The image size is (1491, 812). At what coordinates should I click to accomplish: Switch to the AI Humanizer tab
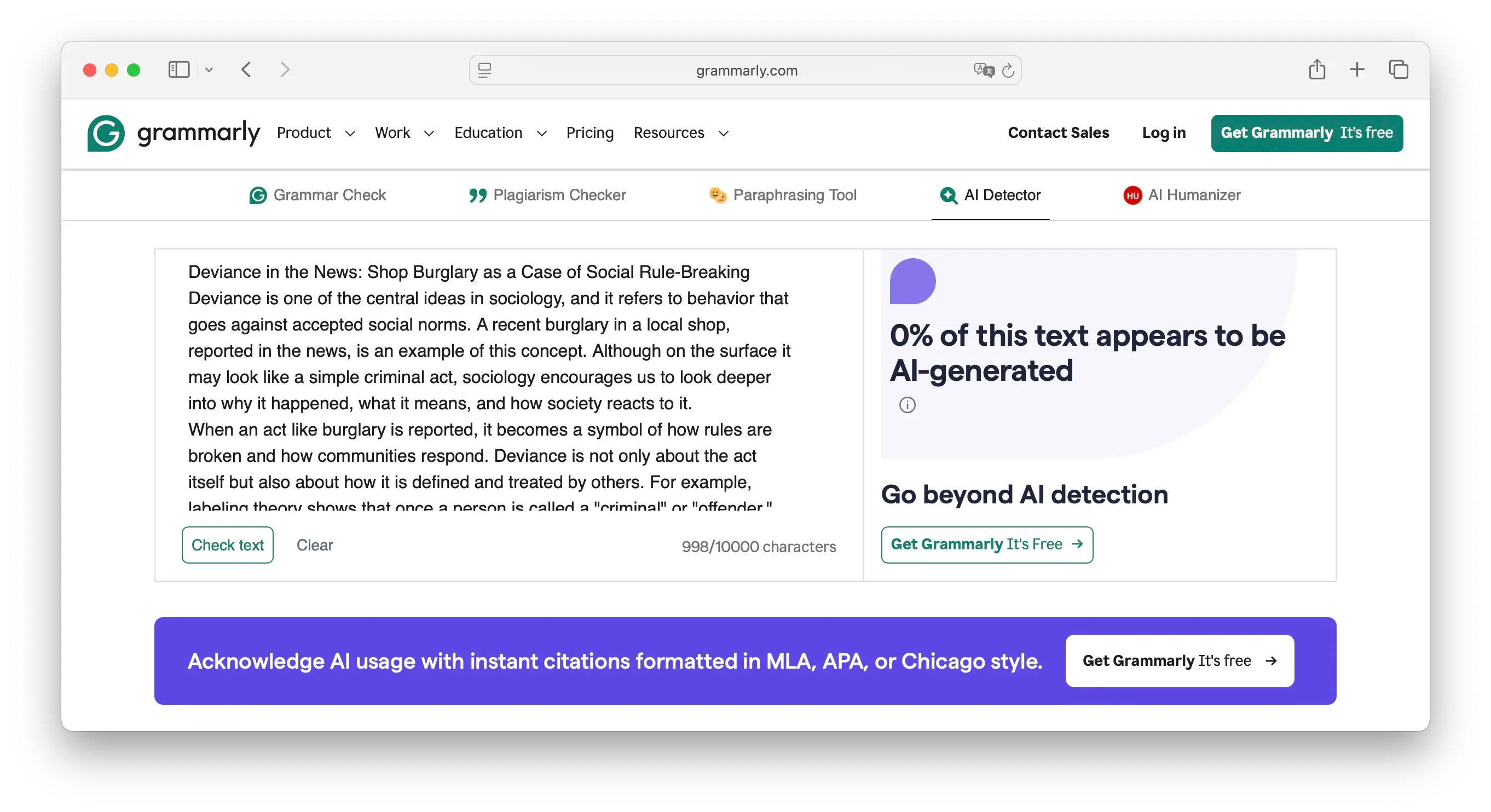1182,195
